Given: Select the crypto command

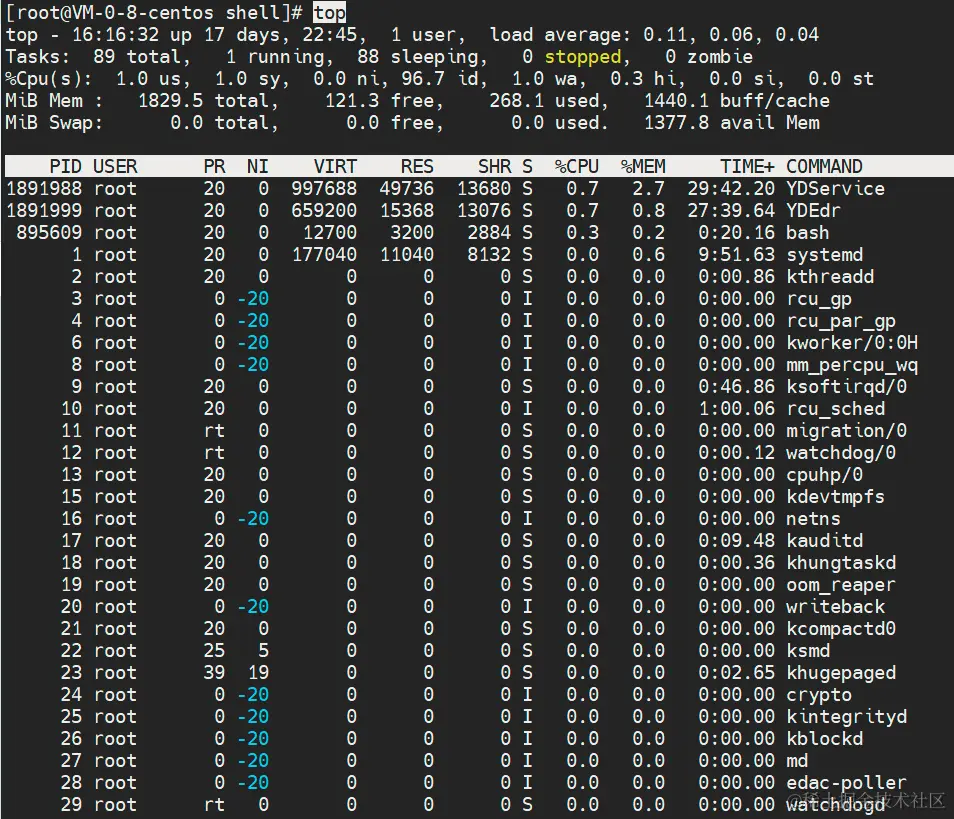Looking at the screenshot, I should 818,695.
